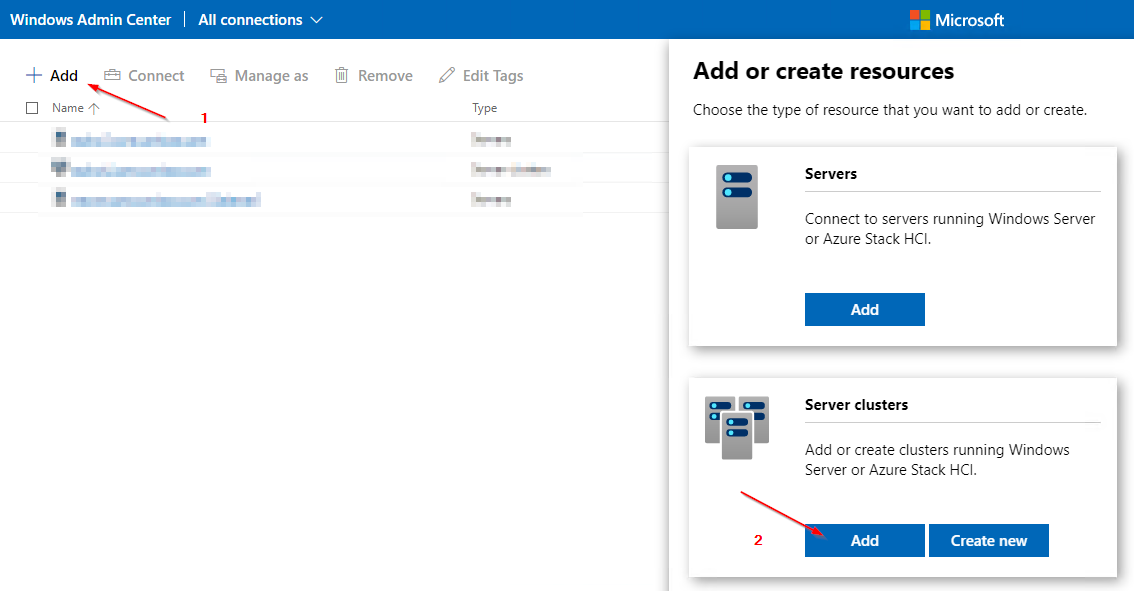Click the Remove trash can button
This screenshot has width=1134, height=591.
(373, 75)
